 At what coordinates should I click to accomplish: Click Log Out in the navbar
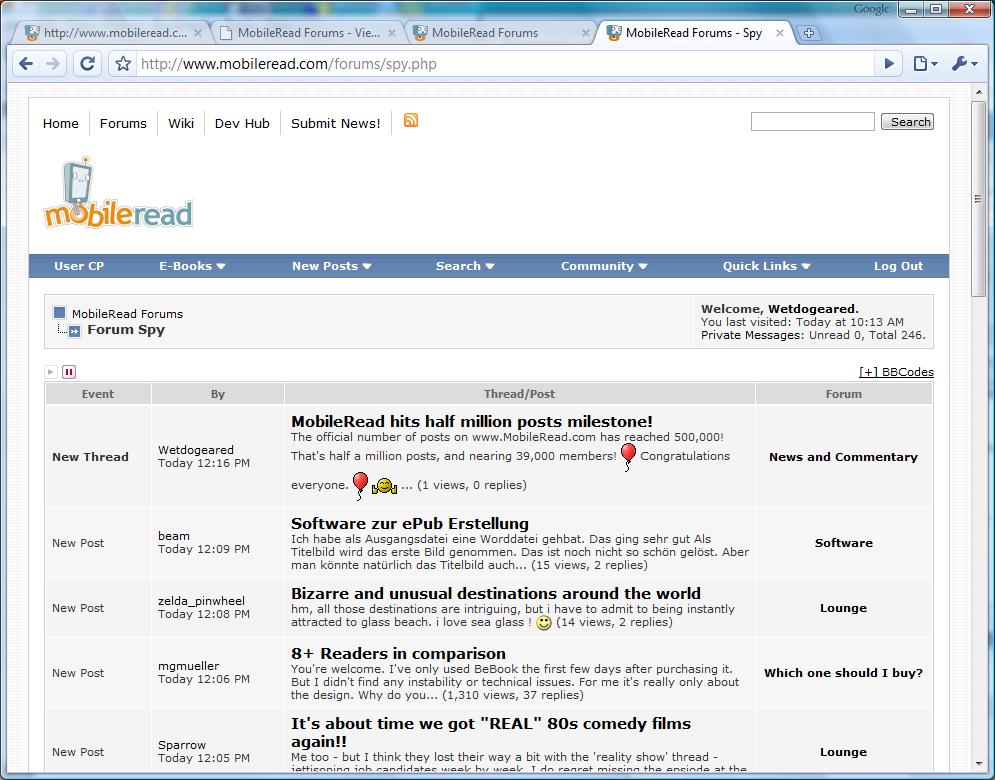click(899, 266)
